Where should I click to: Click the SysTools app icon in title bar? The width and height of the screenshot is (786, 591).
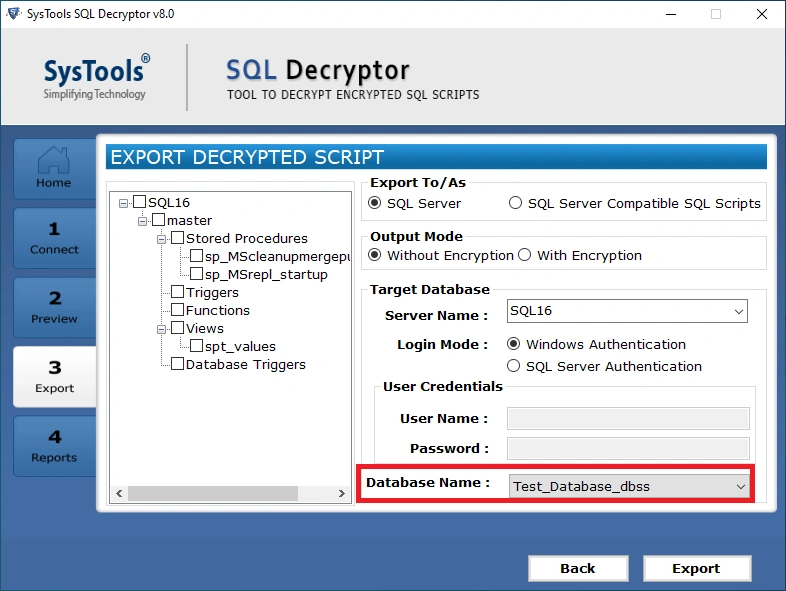(14, 14)
